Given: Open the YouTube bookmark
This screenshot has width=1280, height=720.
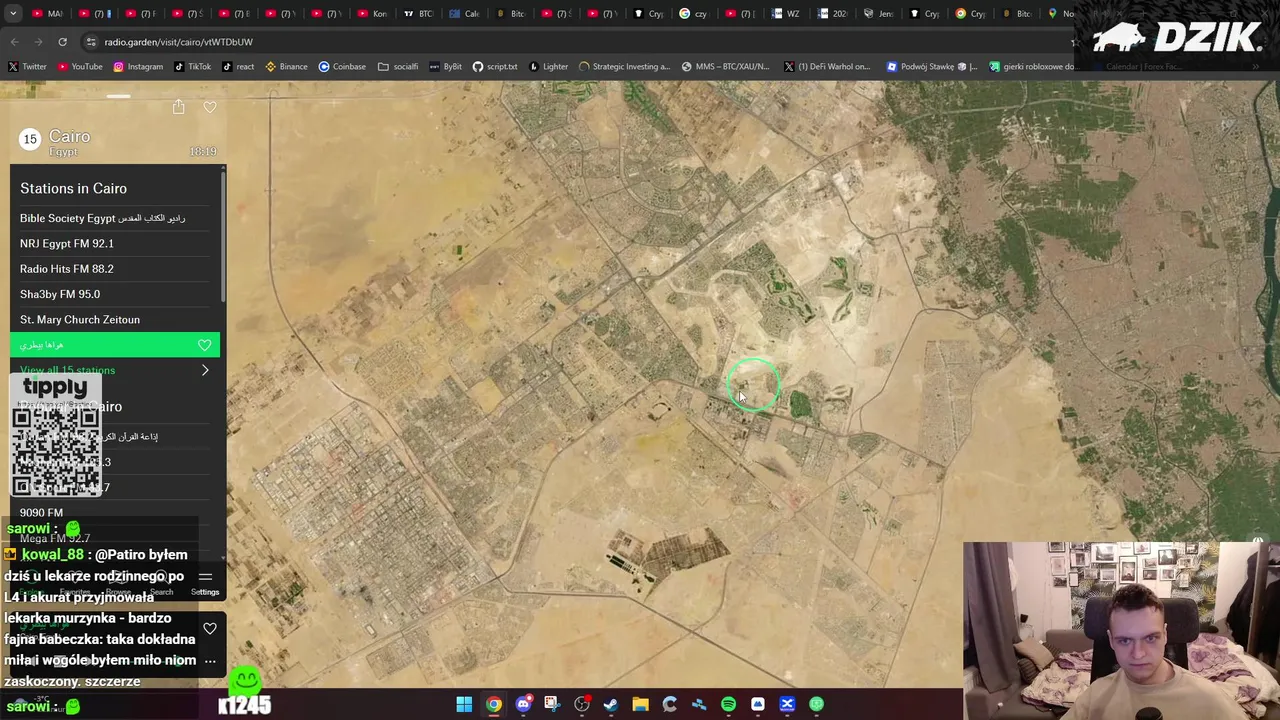Looking at the screenshot, I should [x=79, y=67].
